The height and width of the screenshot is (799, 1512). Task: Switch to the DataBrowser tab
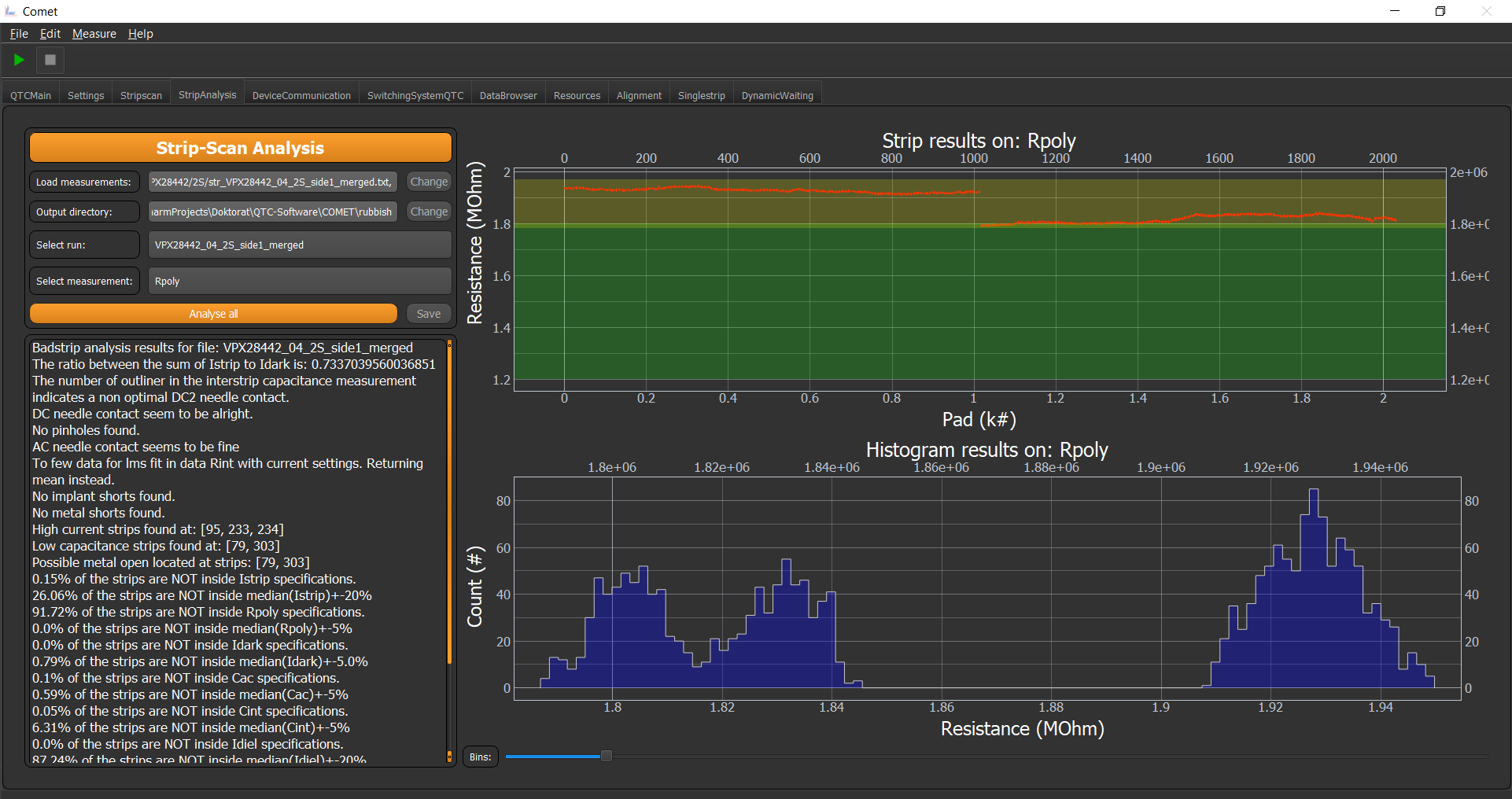(508, 95)
